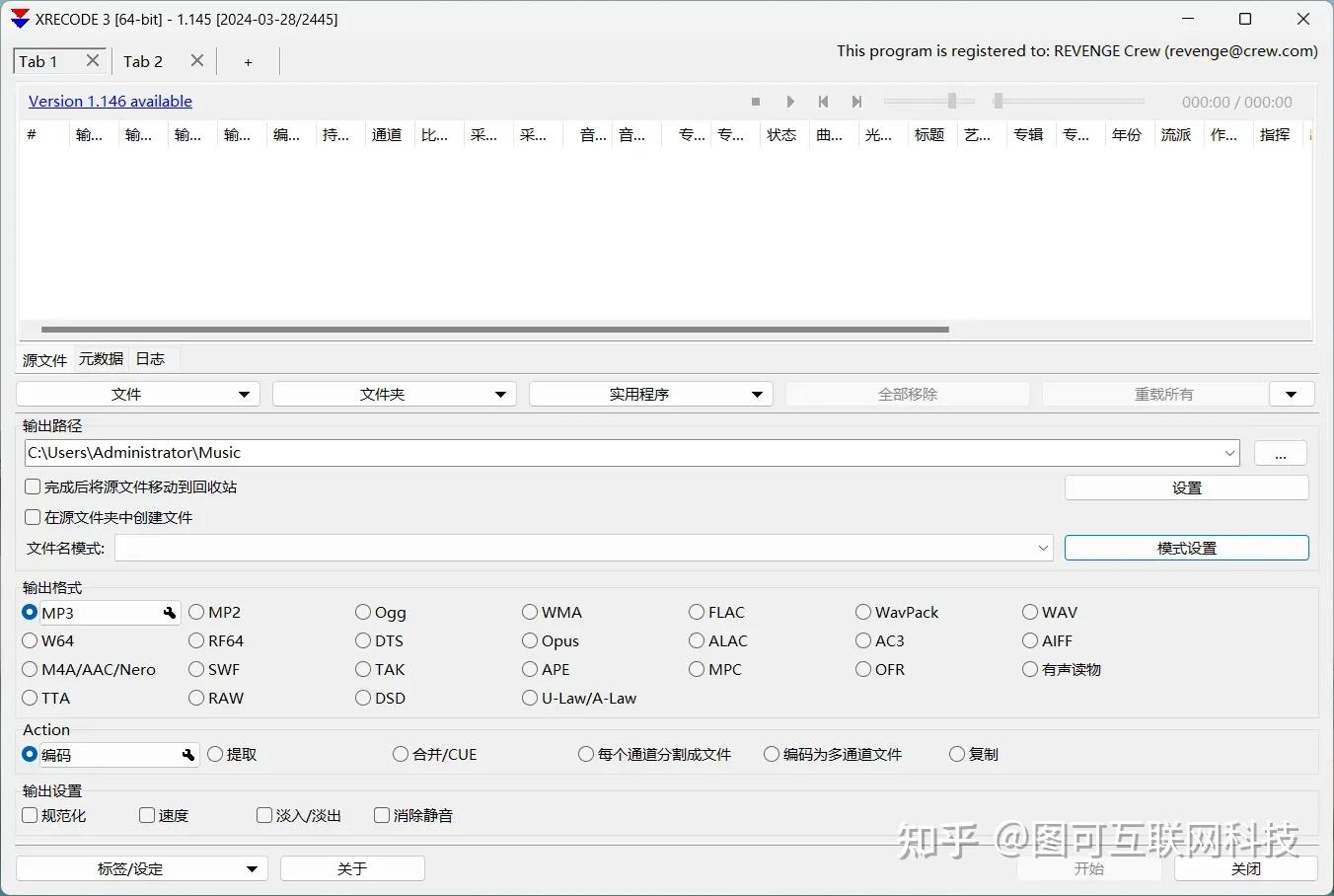Screen dimensions: 1334x896
Task: Open the Version 1.146 available link
Action: click(110, 101)
